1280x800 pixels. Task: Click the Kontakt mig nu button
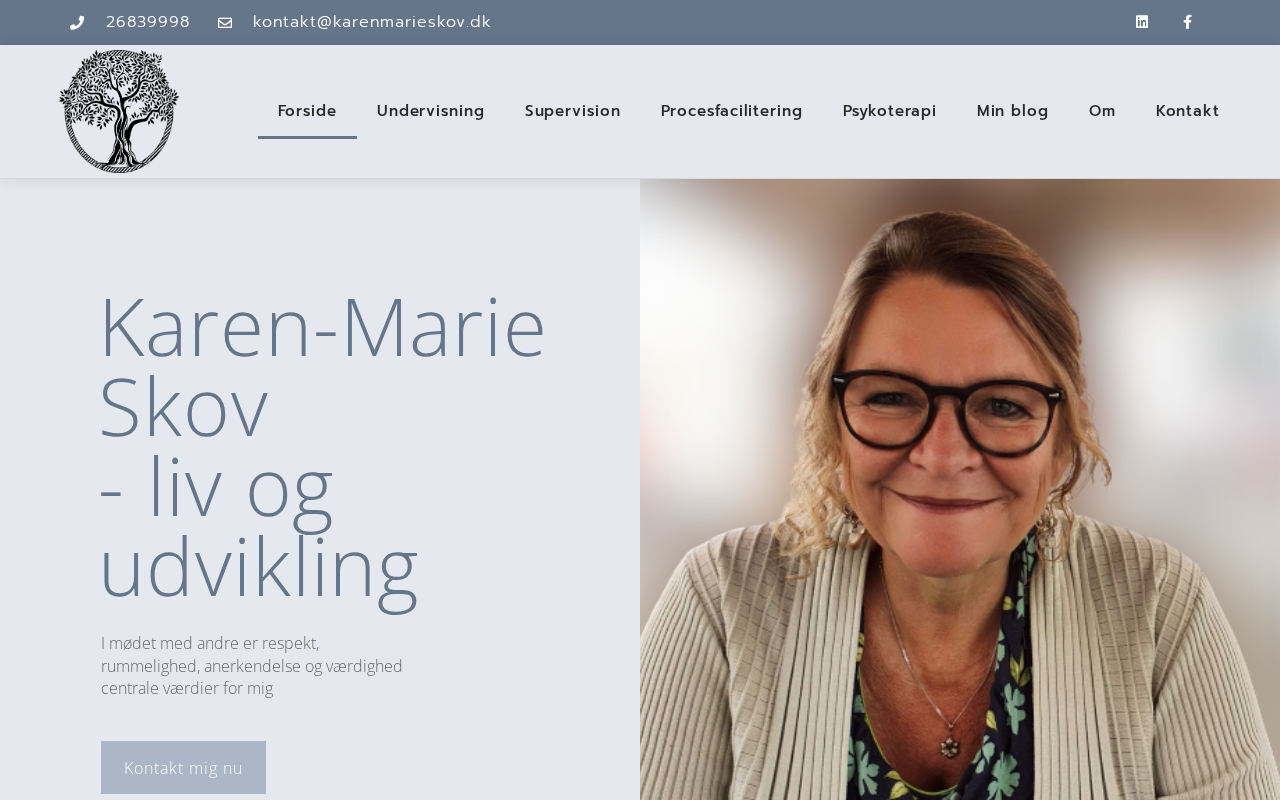pos(184,767)
